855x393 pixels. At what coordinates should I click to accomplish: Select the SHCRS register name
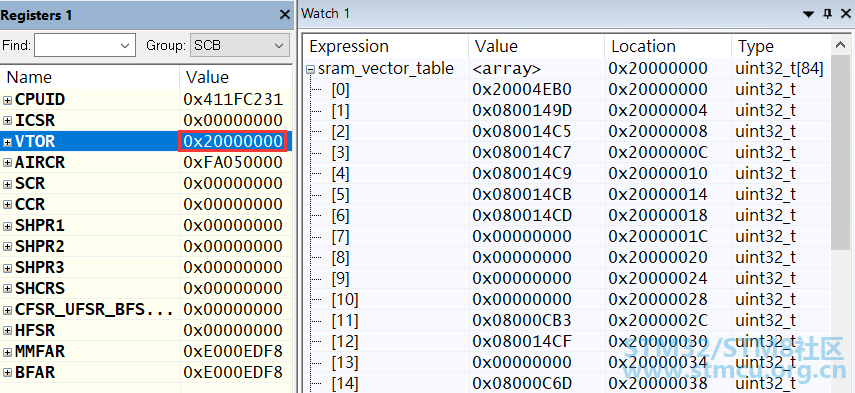(x=40, y=289)
